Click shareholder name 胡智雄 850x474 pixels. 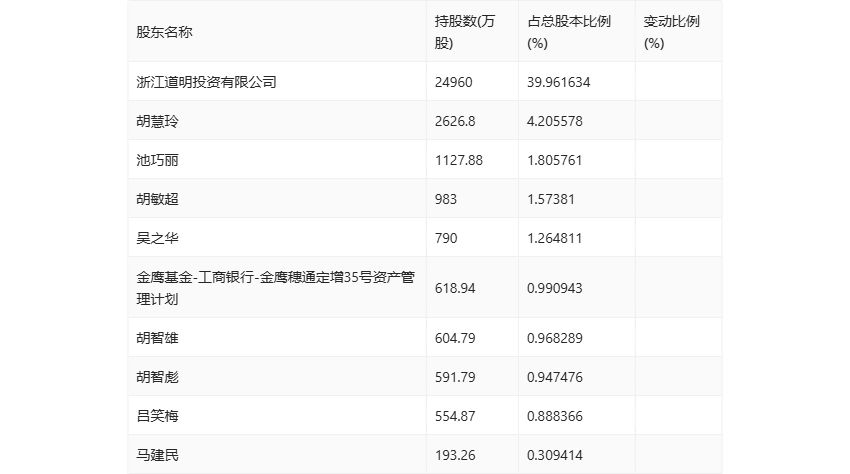point(157,338)
